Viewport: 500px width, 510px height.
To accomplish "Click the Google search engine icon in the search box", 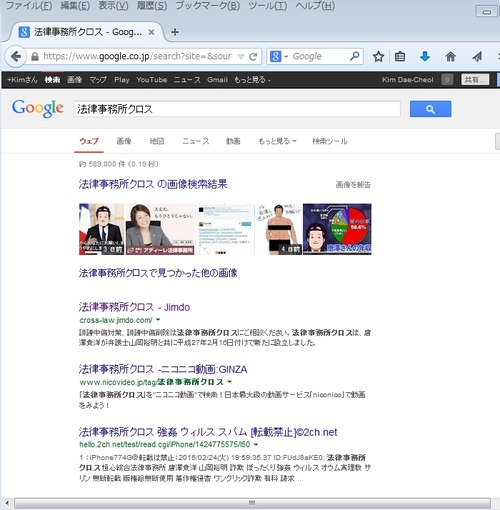I will (x=275, y=56).
